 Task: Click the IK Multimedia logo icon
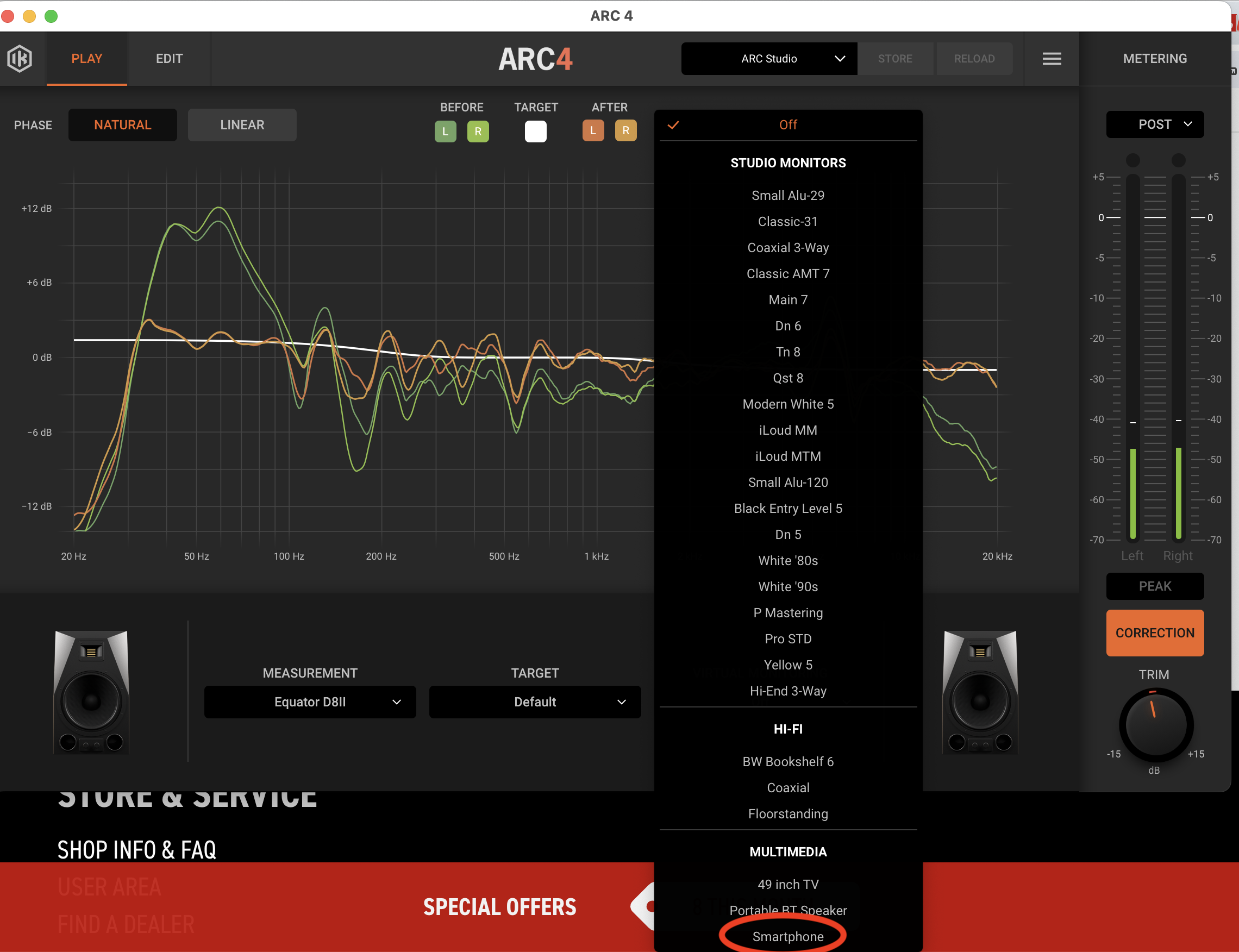pyautogui.click(x=20, y=58)
